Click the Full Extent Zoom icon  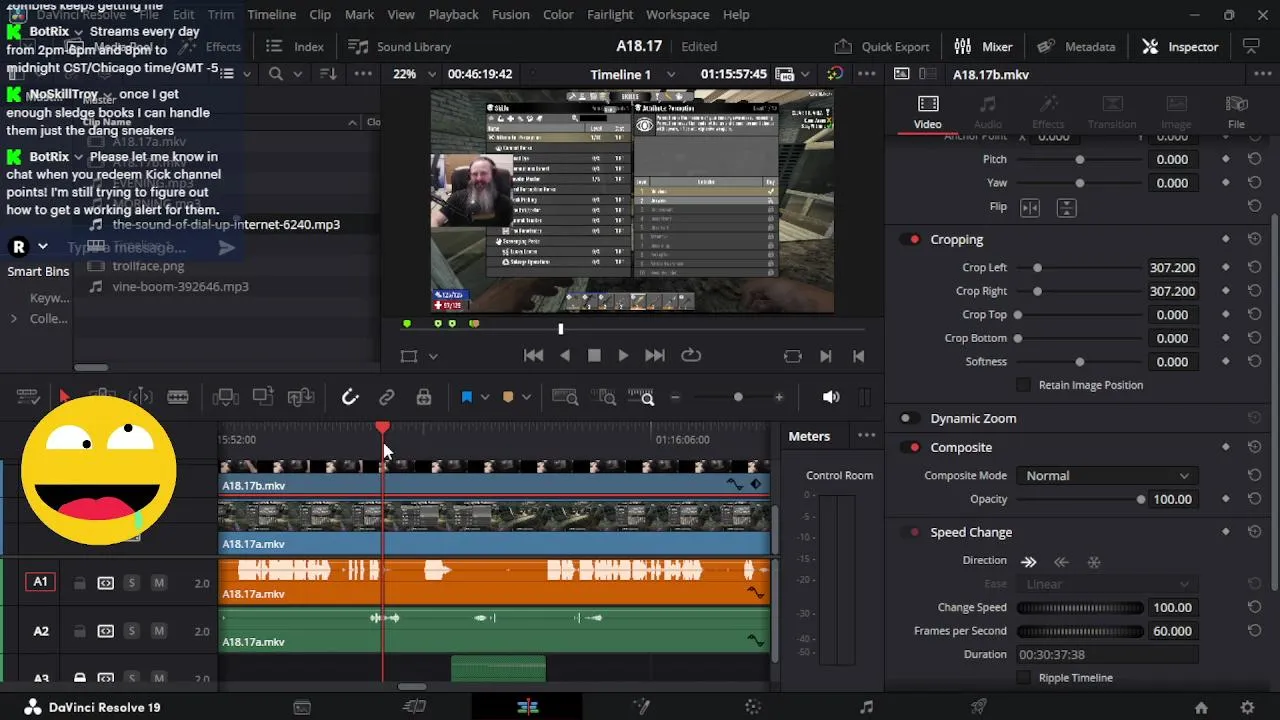click(x=566, y=397)
